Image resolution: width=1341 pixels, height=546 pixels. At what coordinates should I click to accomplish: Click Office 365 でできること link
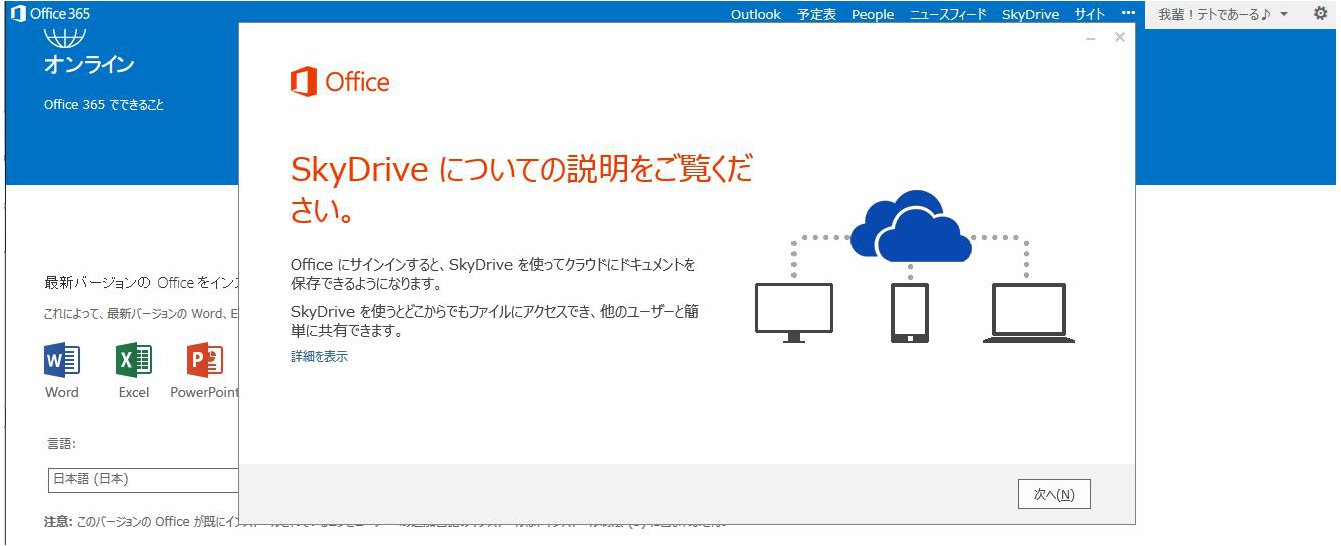[104, 105]
